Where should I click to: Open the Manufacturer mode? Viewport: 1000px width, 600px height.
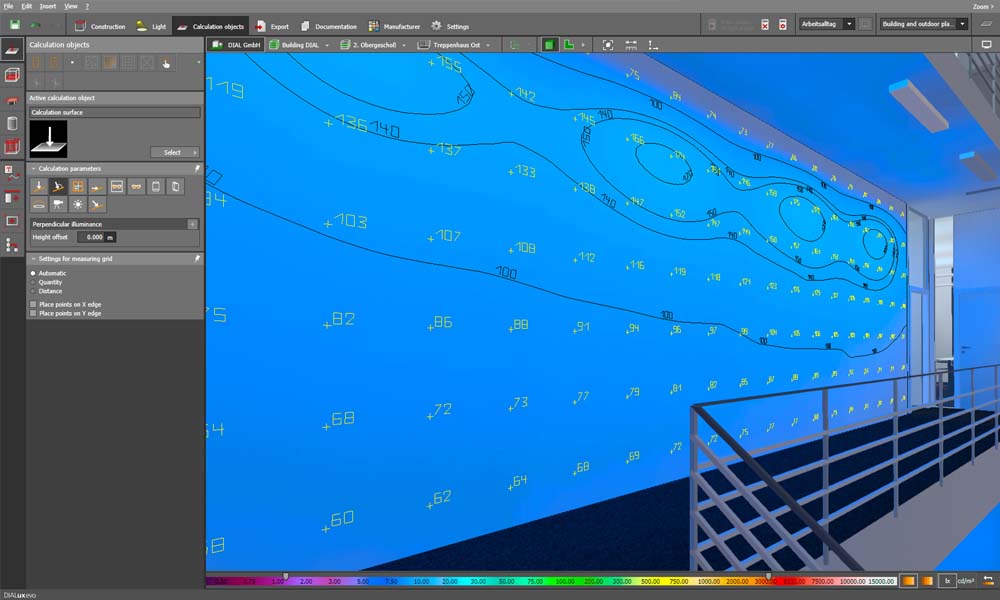point(394,26)
